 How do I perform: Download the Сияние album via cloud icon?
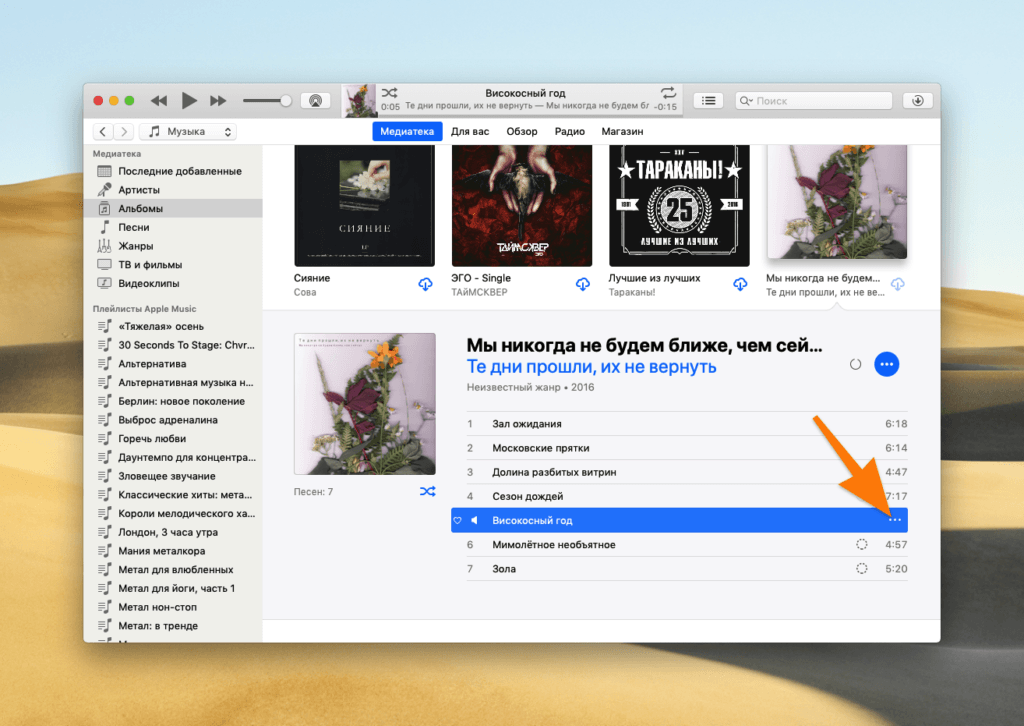click(x=425, y=285)
